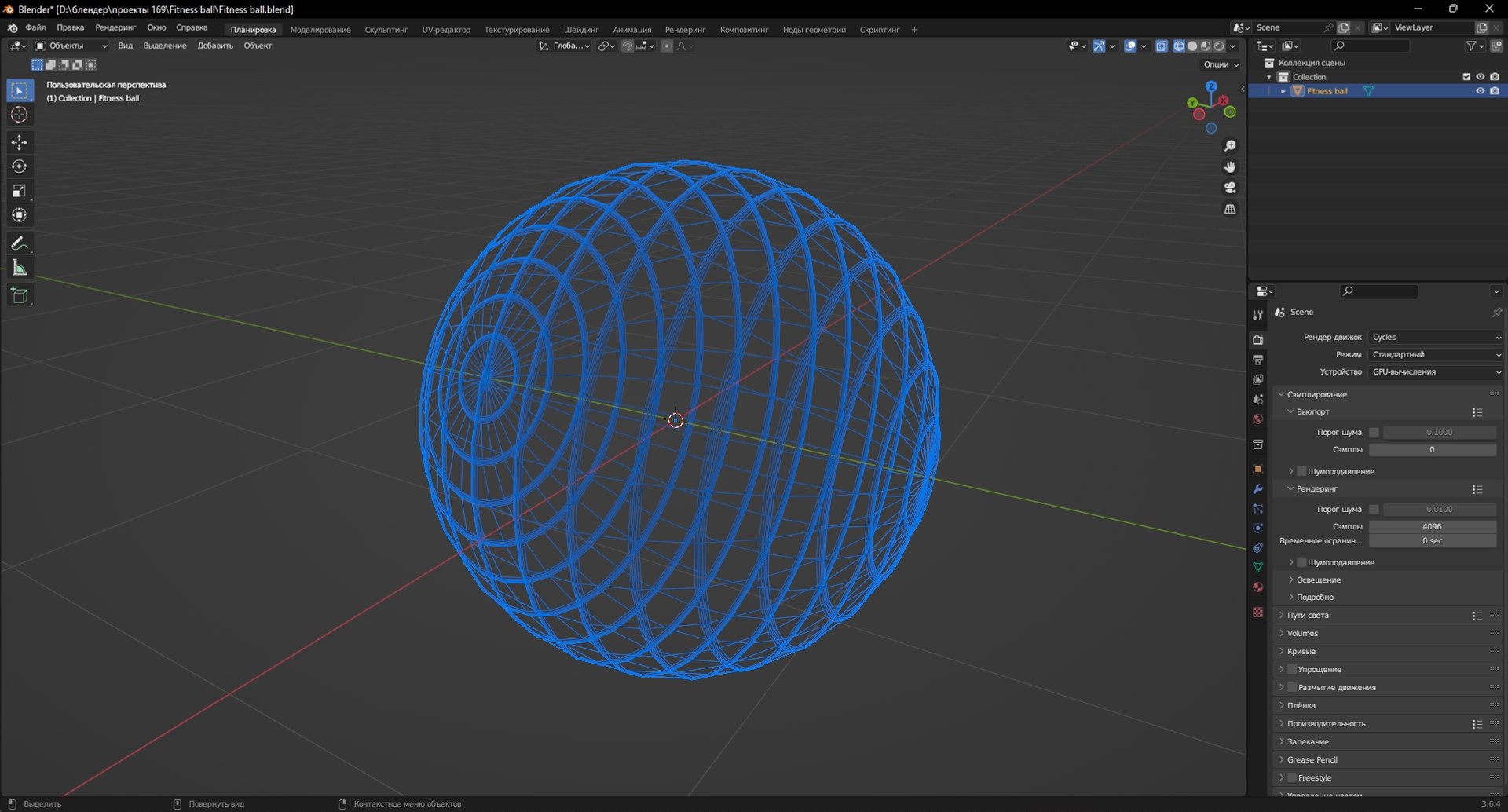
Task: Switch to Шейдинг workspace tab
Action: pyautogui.click(x=581, y=30)
